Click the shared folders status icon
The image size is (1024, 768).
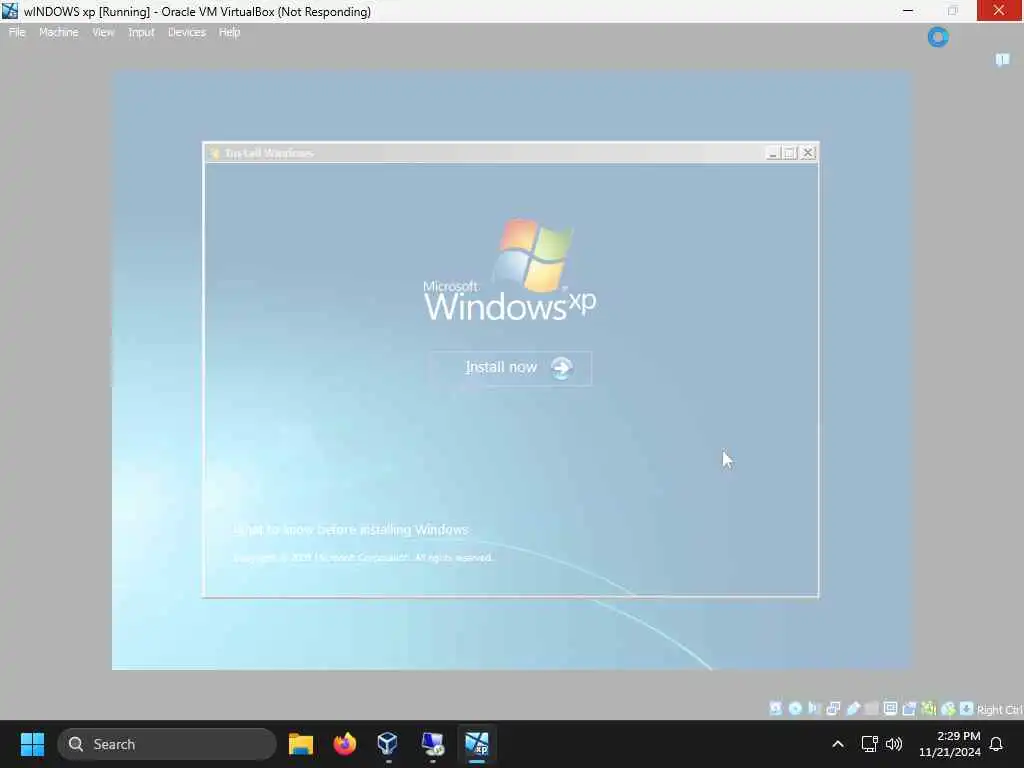[x=872, y=709]
